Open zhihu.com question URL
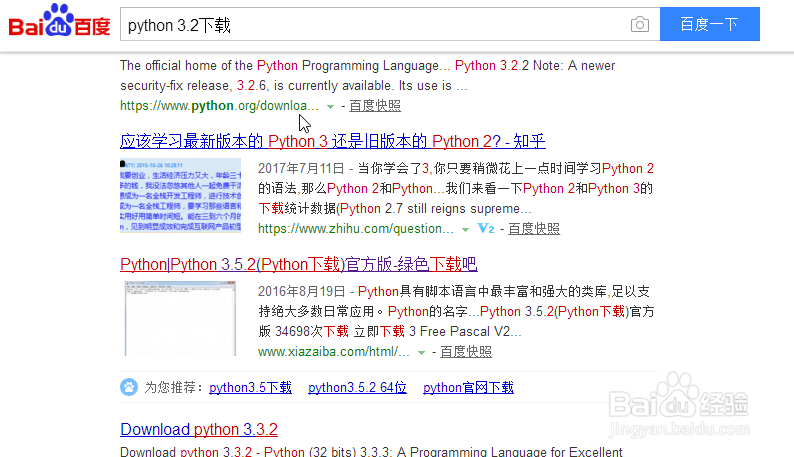This screenshot has height=457, width=794. tap(355, 228)
